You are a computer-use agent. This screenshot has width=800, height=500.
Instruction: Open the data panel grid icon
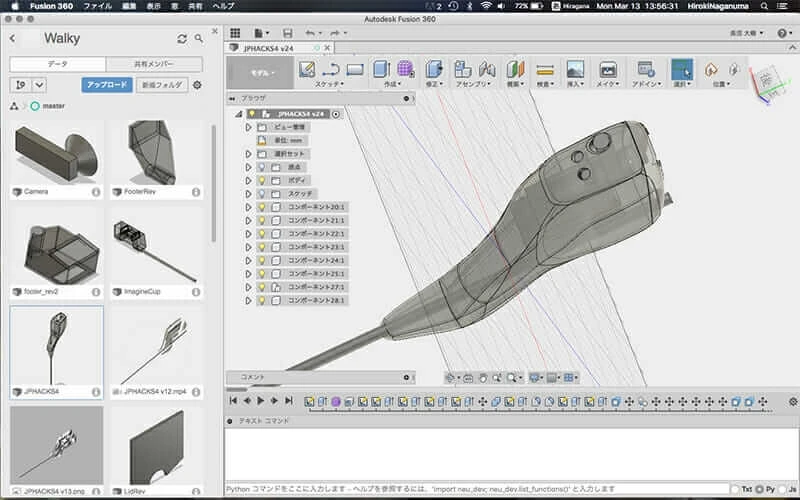coord(234,33)
